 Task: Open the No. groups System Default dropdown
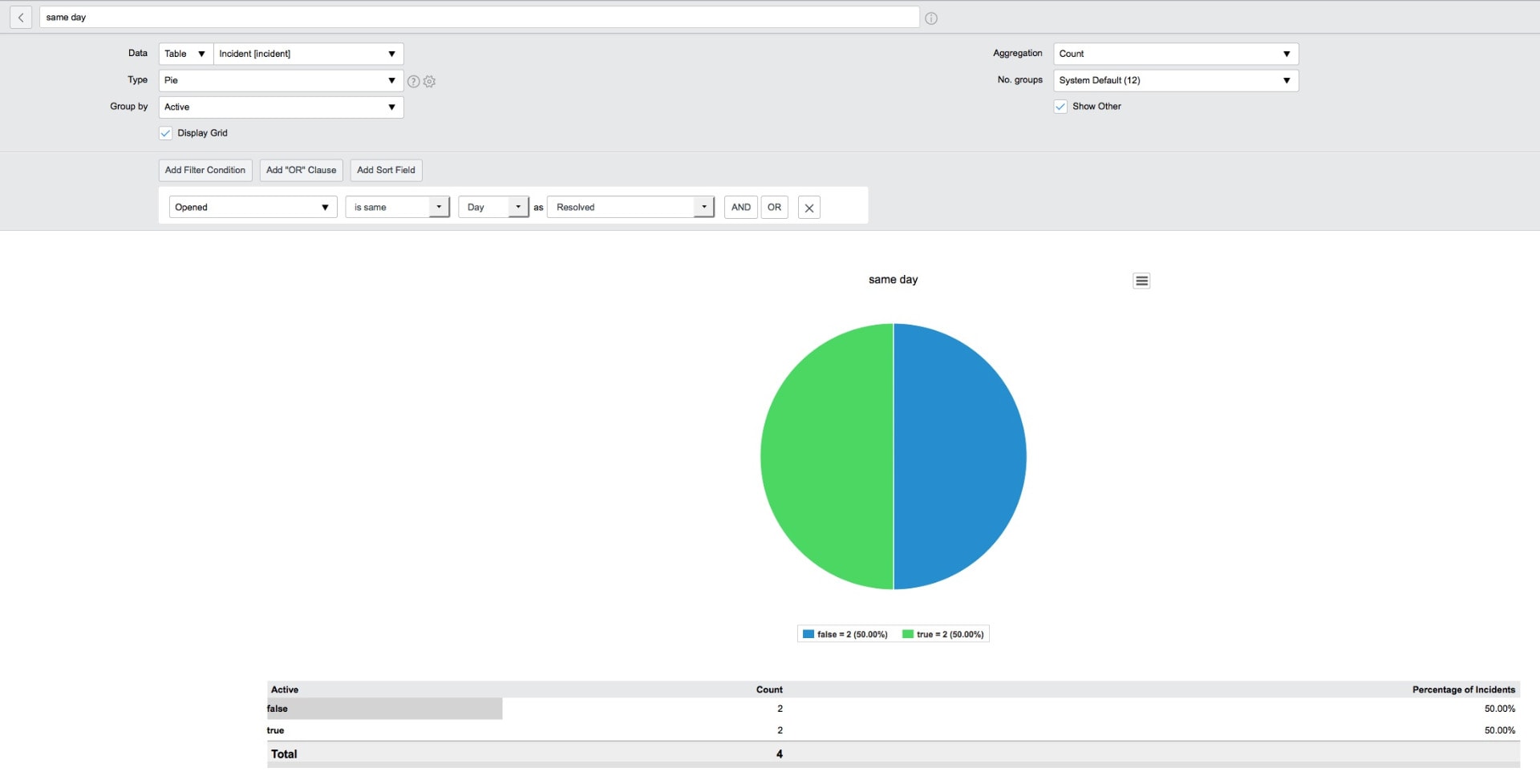tap(1176, 80)
